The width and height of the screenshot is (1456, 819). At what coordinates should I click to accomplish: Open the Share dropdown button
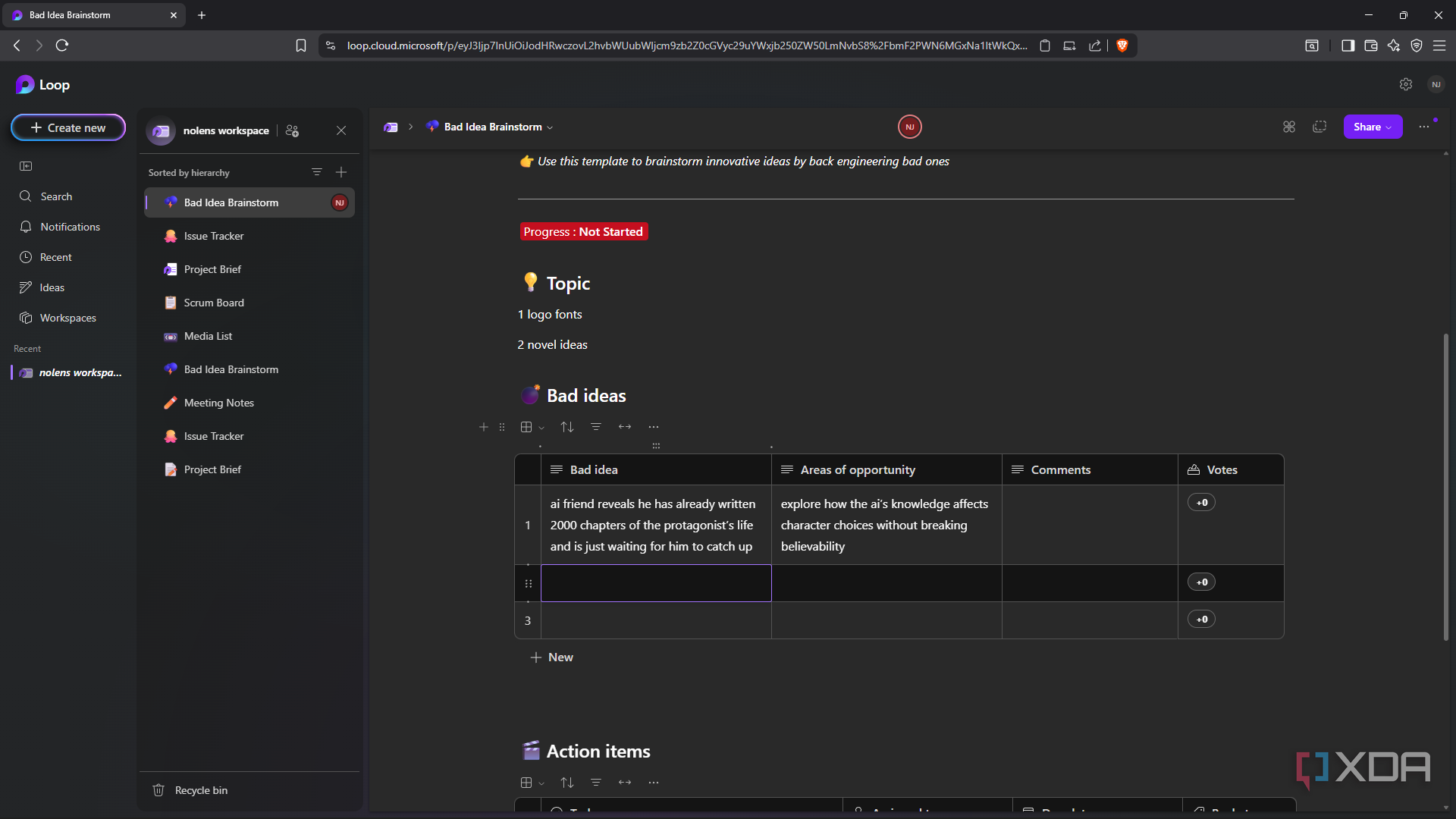coord(1373,127)
